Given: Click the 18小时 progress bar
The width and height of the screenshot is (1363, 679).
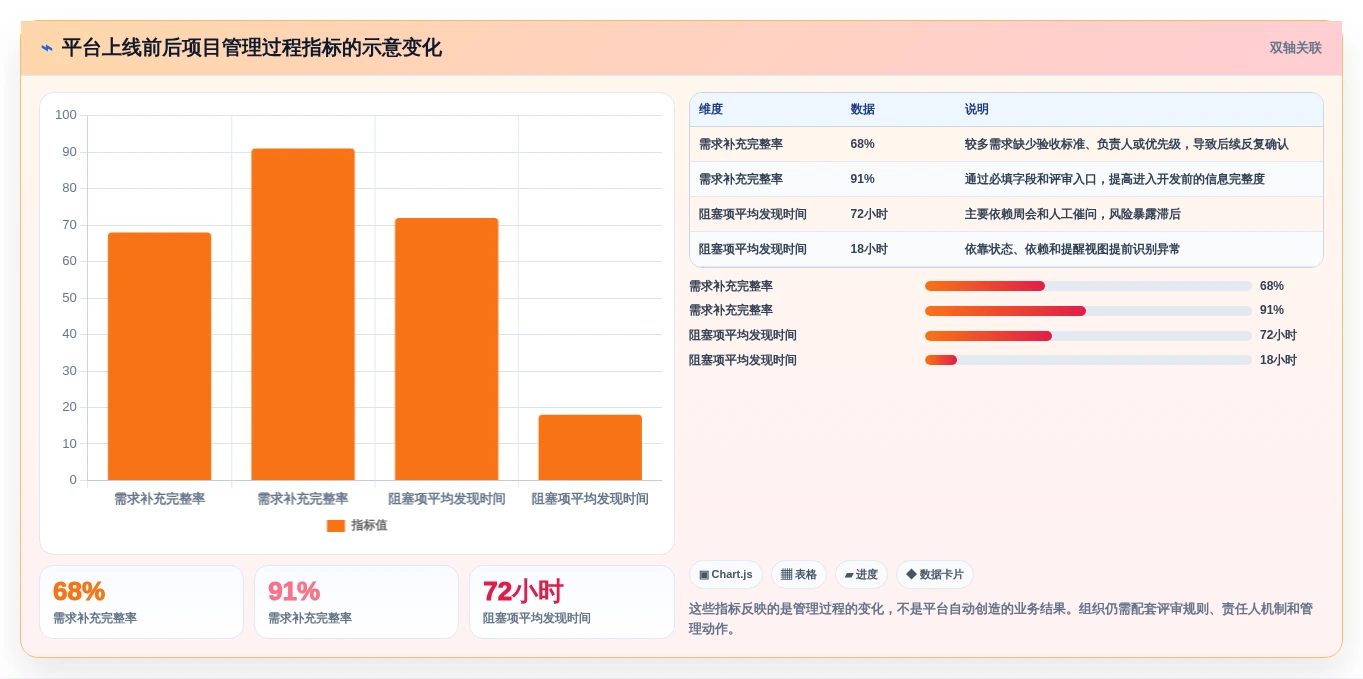Looking at the screenshot, I should coord(1088,360).
